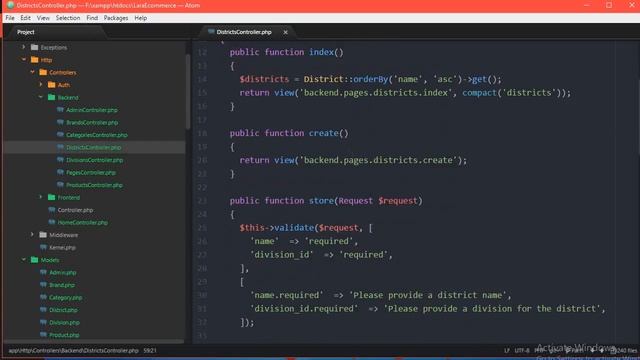This screenshot has height=360, width=640.
Task: Click the CategoriesController.php file icon
Action: coord(60,135)
